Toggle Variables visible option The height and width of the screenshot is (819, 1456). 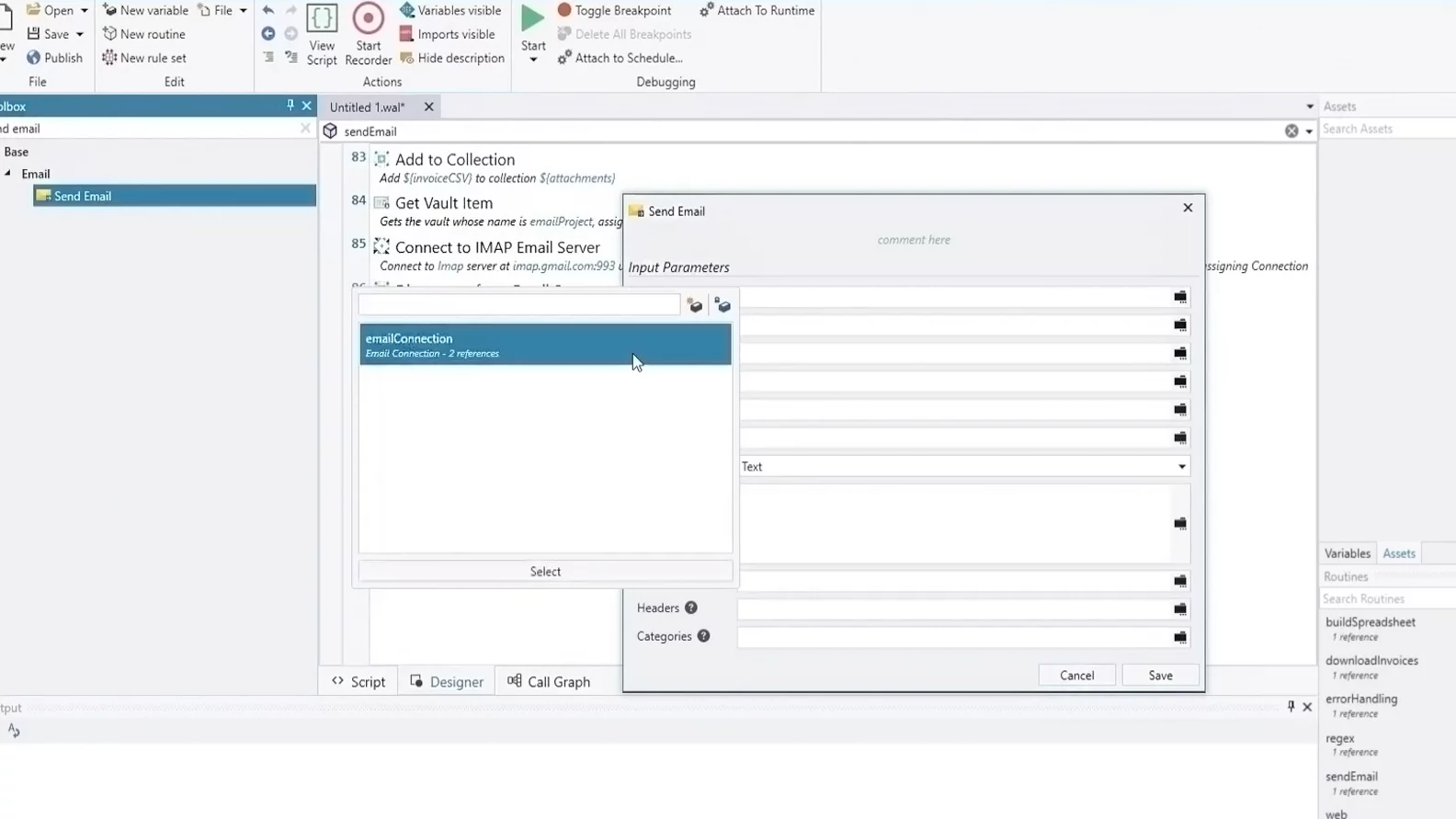450,11
